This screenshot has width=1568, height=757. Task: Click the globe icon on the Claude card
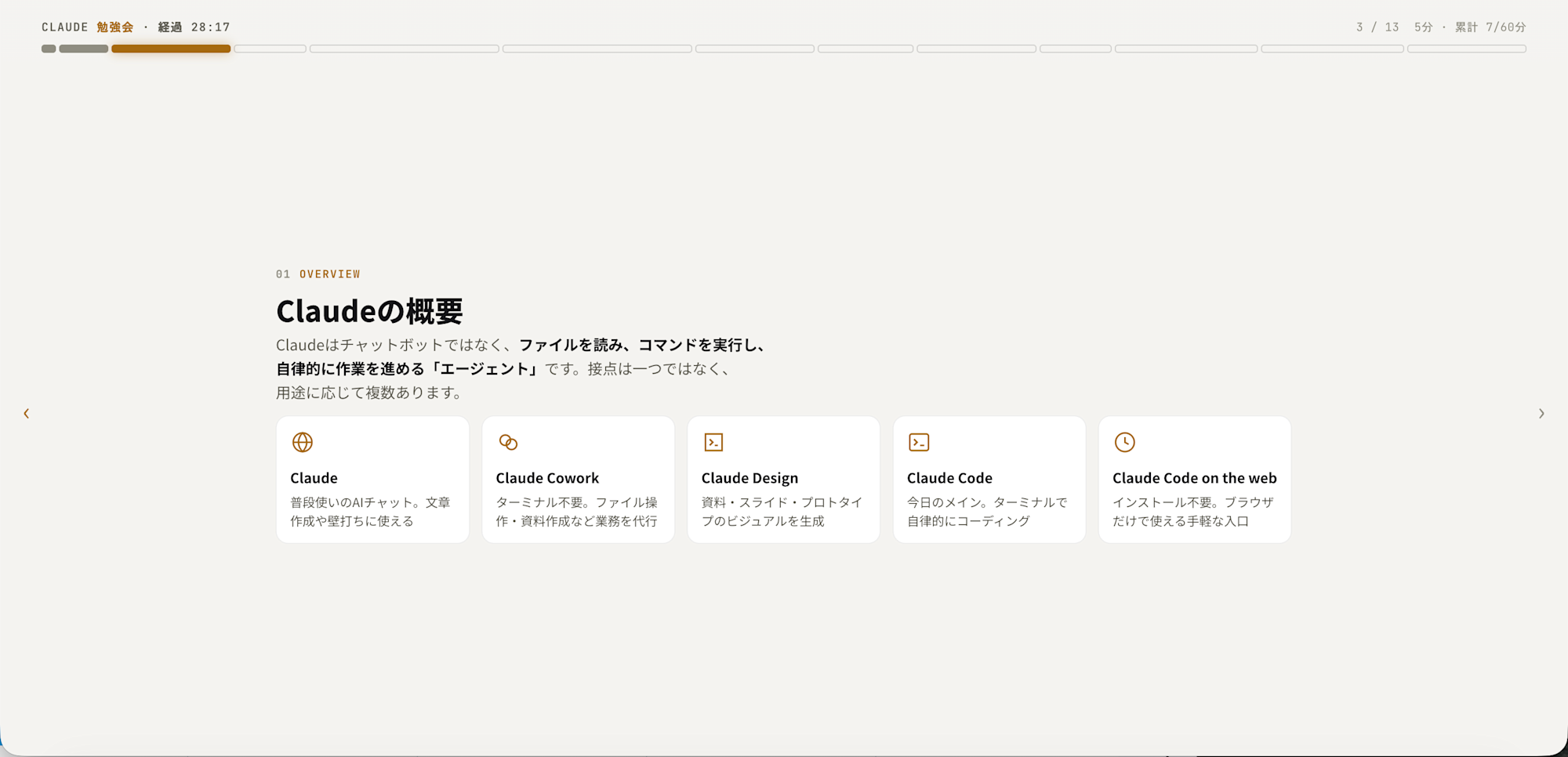click(303, 442)
